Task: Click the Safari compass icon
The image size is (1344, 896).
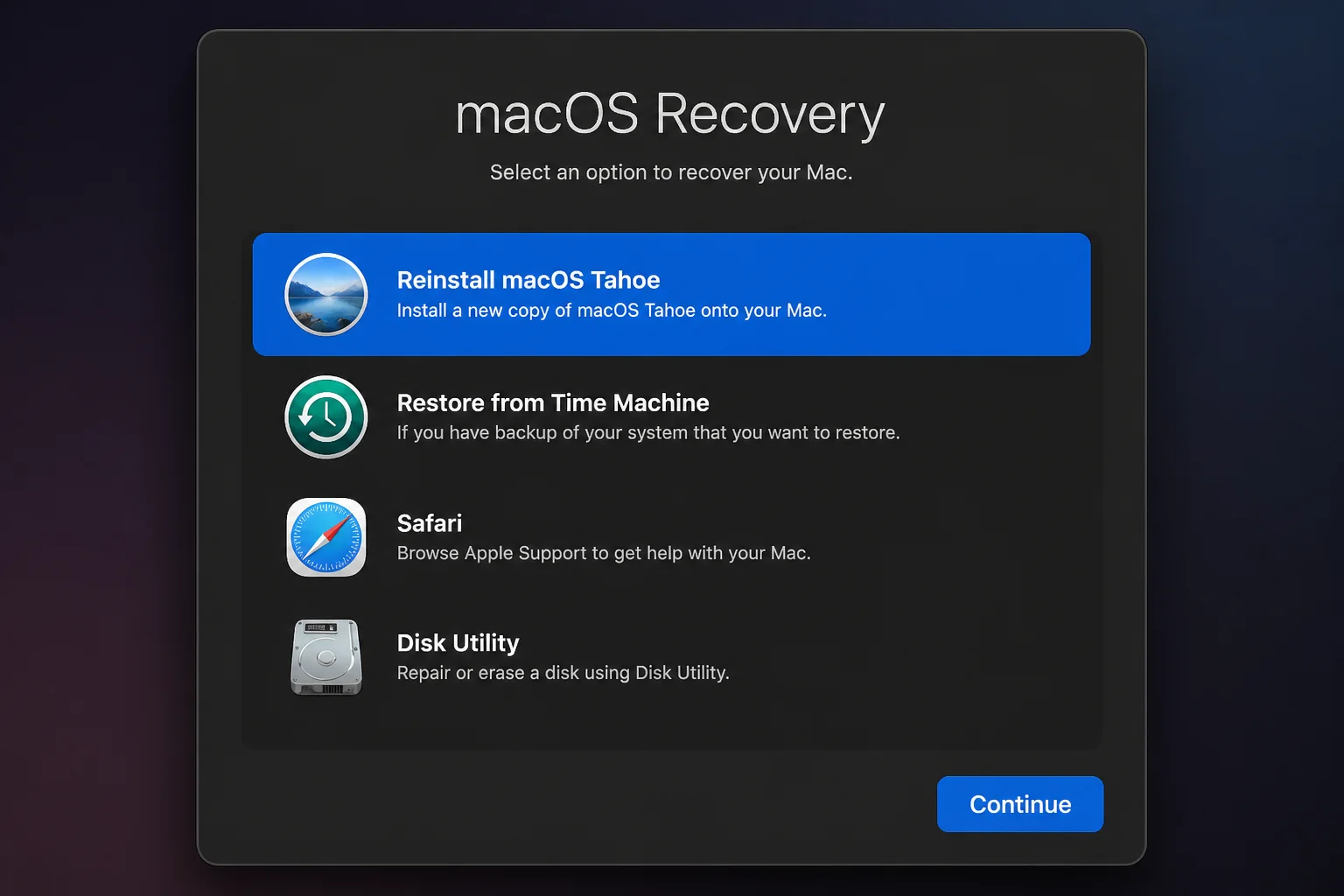Action: [326, 537]
